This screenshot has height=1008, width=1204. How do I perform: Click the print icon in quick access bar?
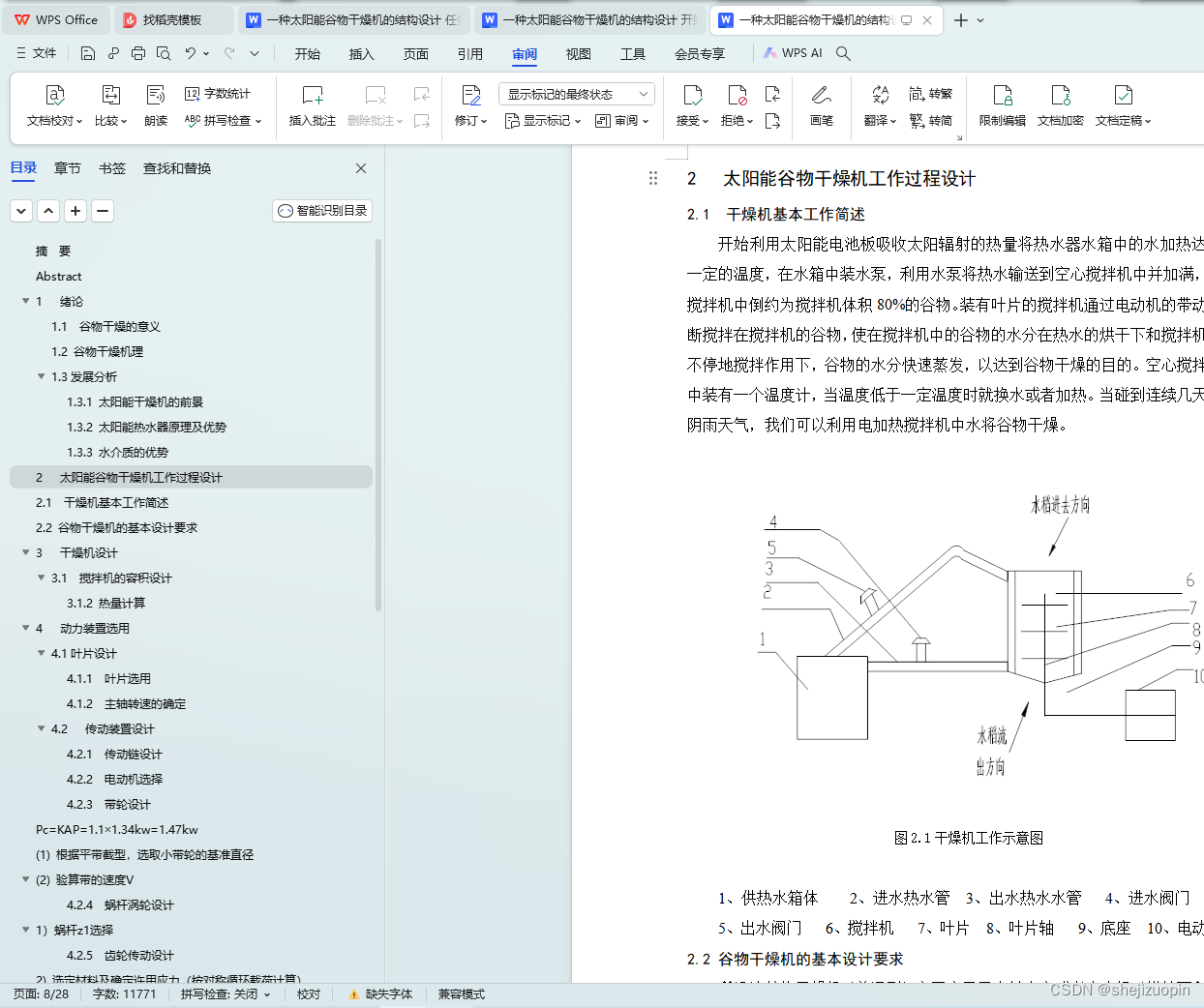[138, 53]
